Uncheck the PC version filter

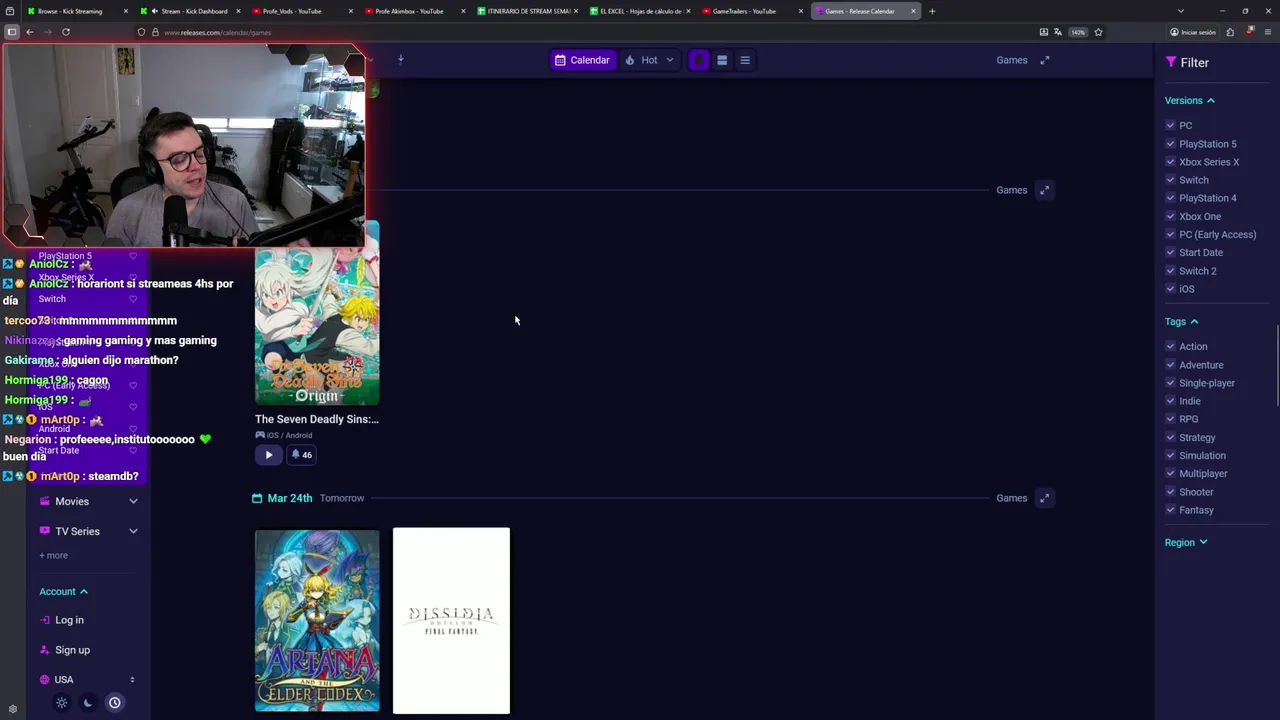click(1170, 125)
